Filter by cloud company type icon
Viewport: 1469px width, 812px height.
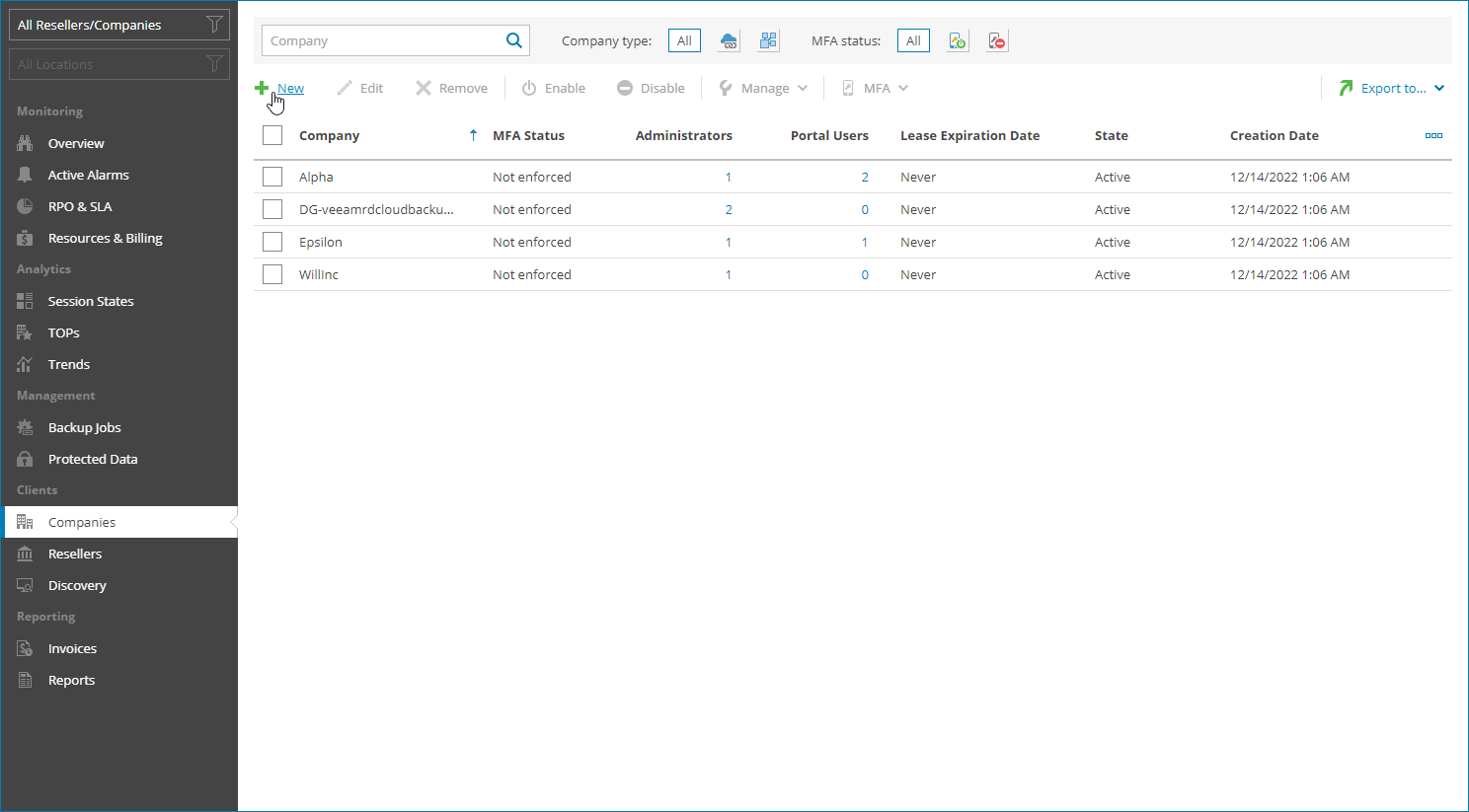[729, 40]
